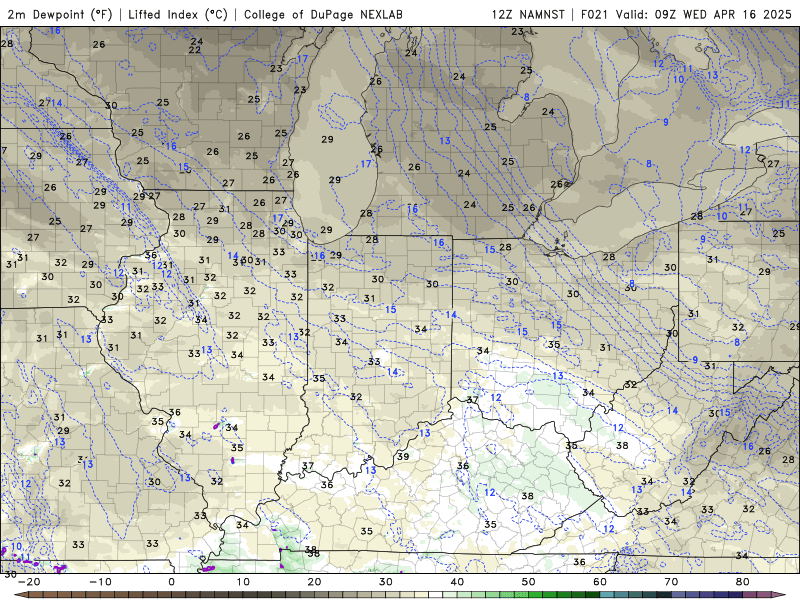This screenshot has width=800, height=600.
Task: Click the '2m Dewpoint (°F)' title text
Action: (x=60, y=14)
